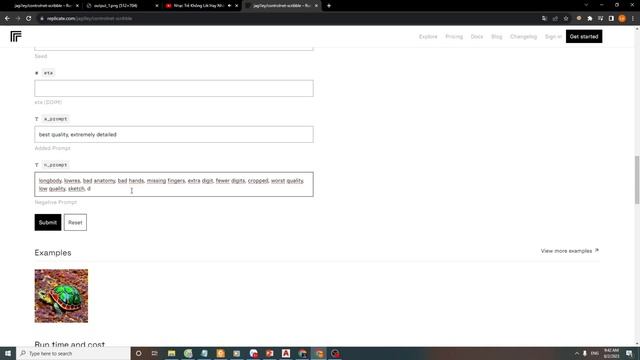Click the 'n_prompt' field label
The width and height of the screenshot is (640, 360).
56,165
